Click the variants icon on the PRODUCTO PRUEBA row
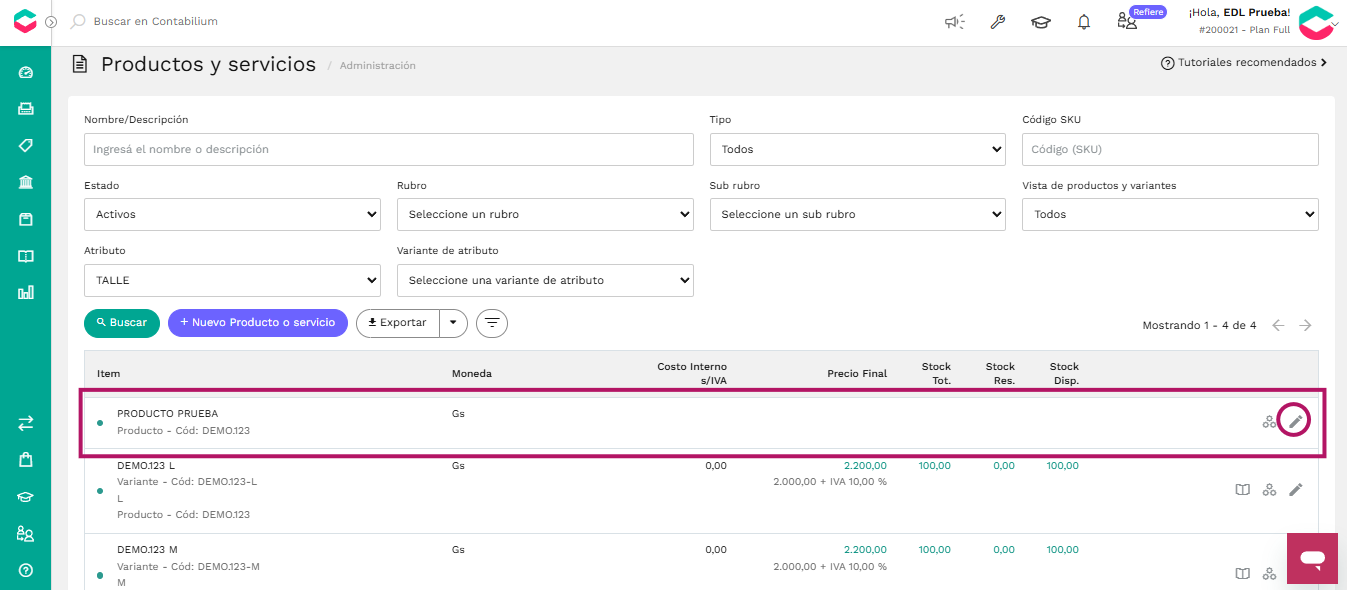The height and width of the screenshot is (590, 1347). pyautogui.click(x=1269, y=421)
